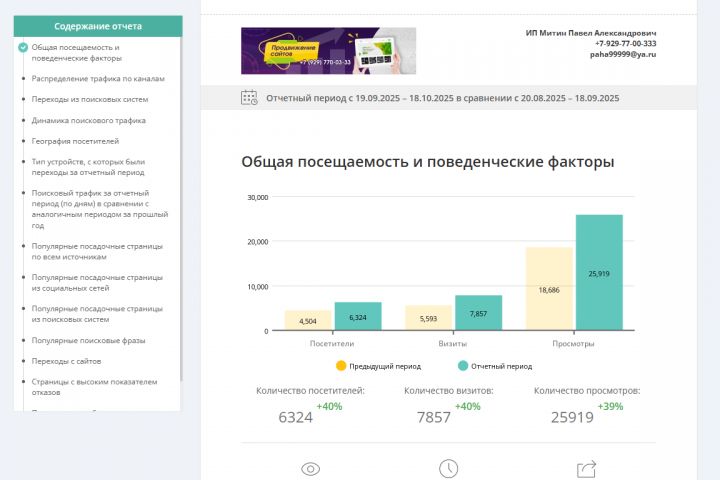The width and height of the screenshot is (720, 480).
Task: Click the 'Количество просмотров:' label
Action: pos(587,391)
